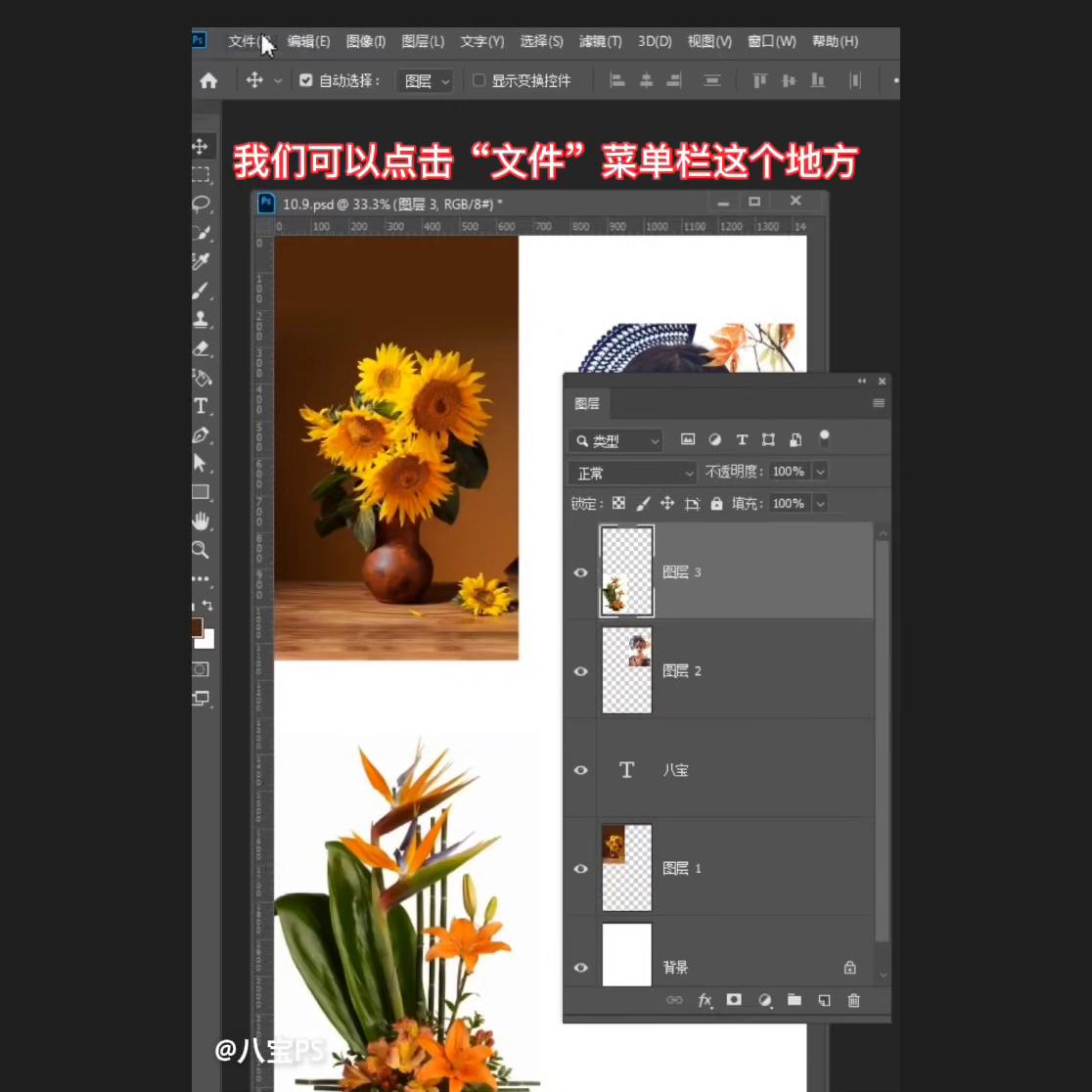Add layer style via fx icon
The height and width of the screenshot is (1092, 1092).
(x=705, y=1000)
